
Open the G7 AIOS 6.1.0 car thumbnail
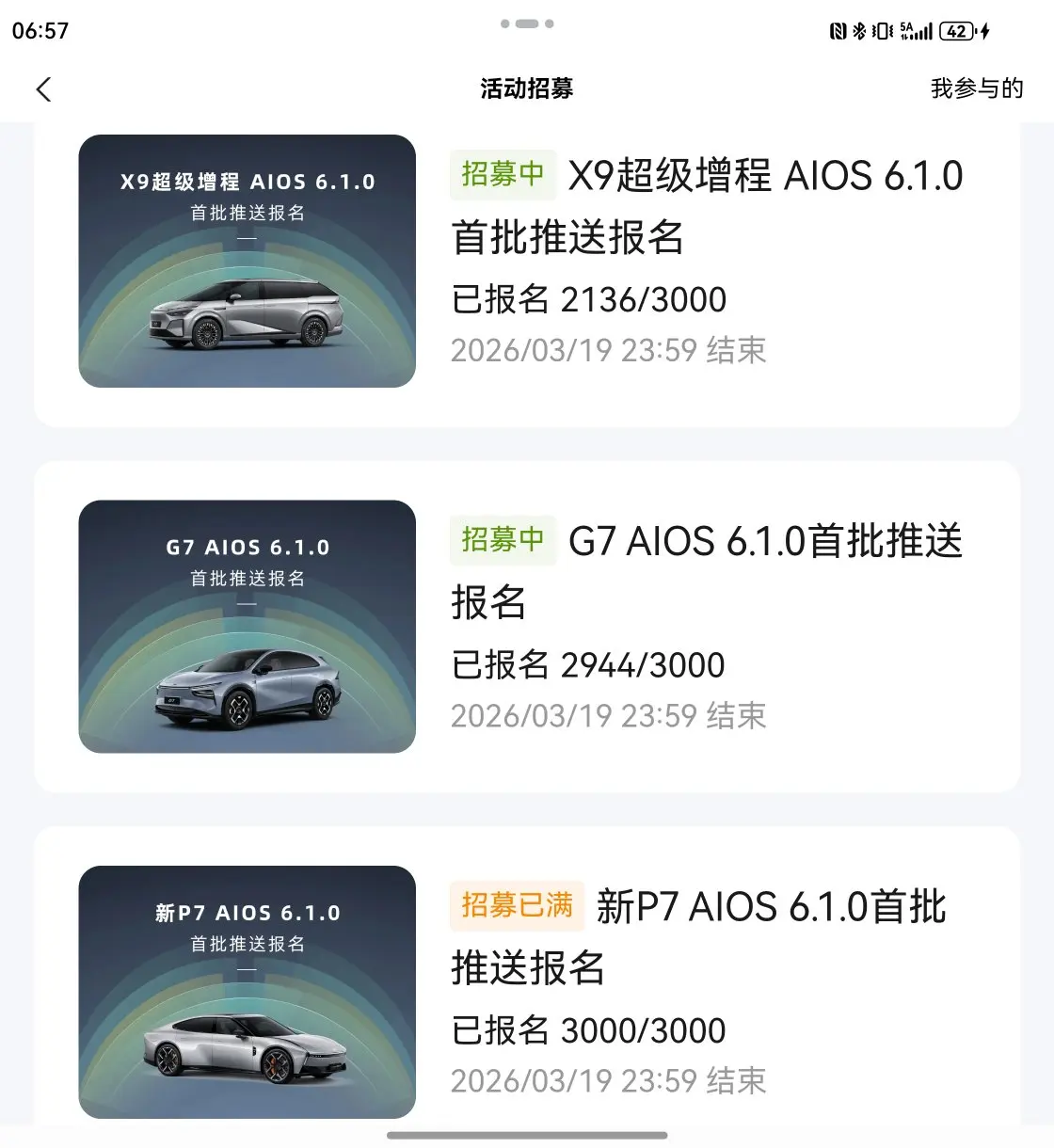click(248, 626)
